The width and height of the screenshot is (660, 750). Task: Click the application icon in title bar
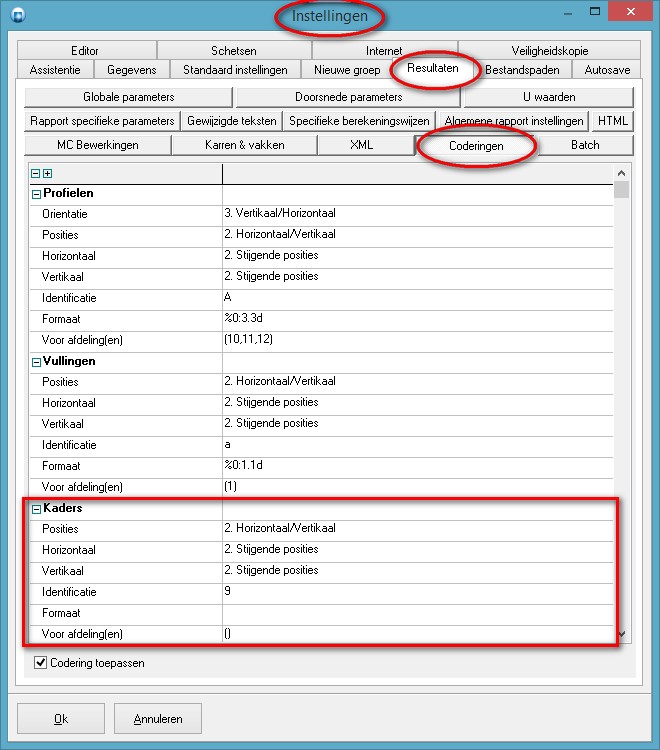[18, 15]
